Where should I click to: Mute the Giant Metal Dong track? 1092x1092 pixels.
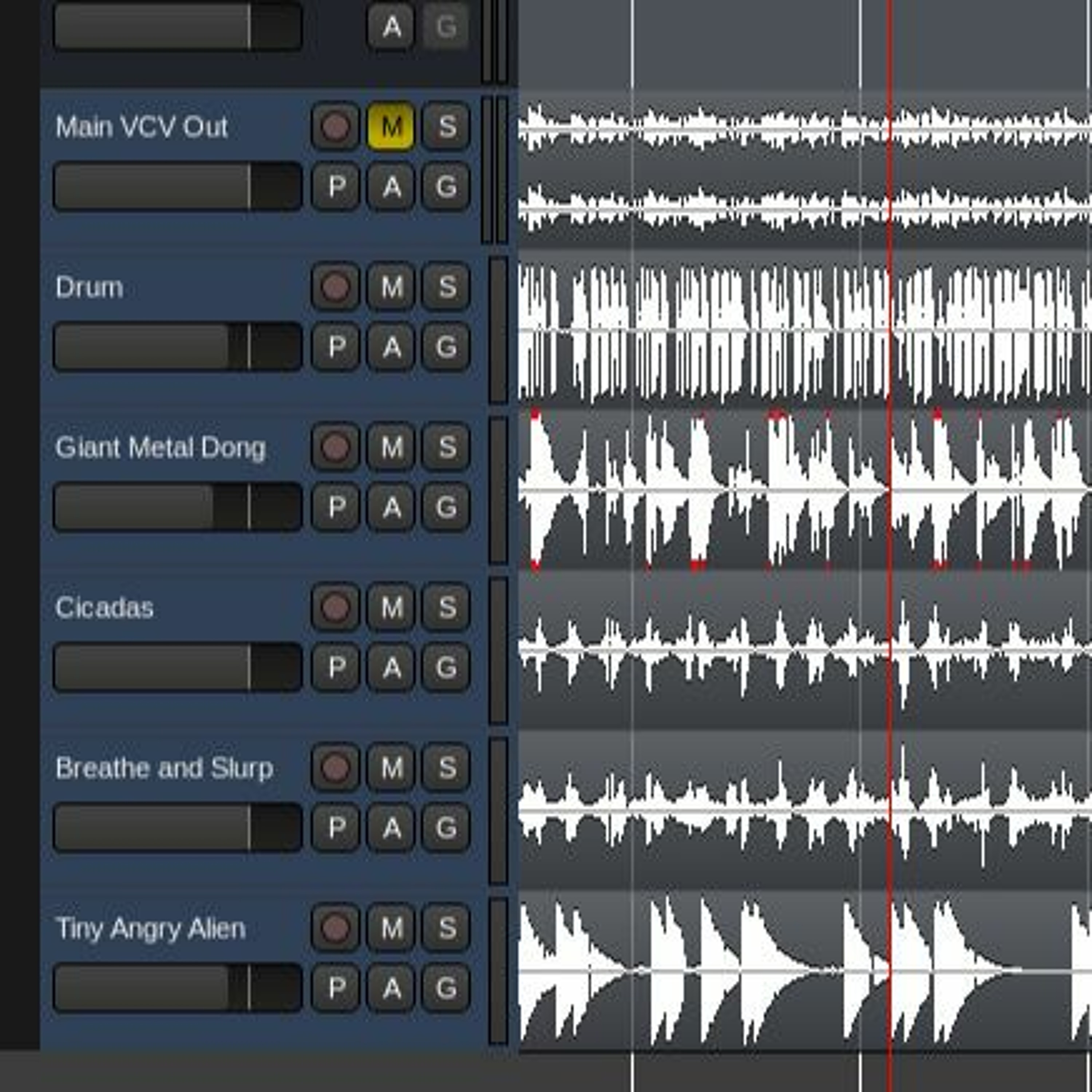[x=391, y=447]
